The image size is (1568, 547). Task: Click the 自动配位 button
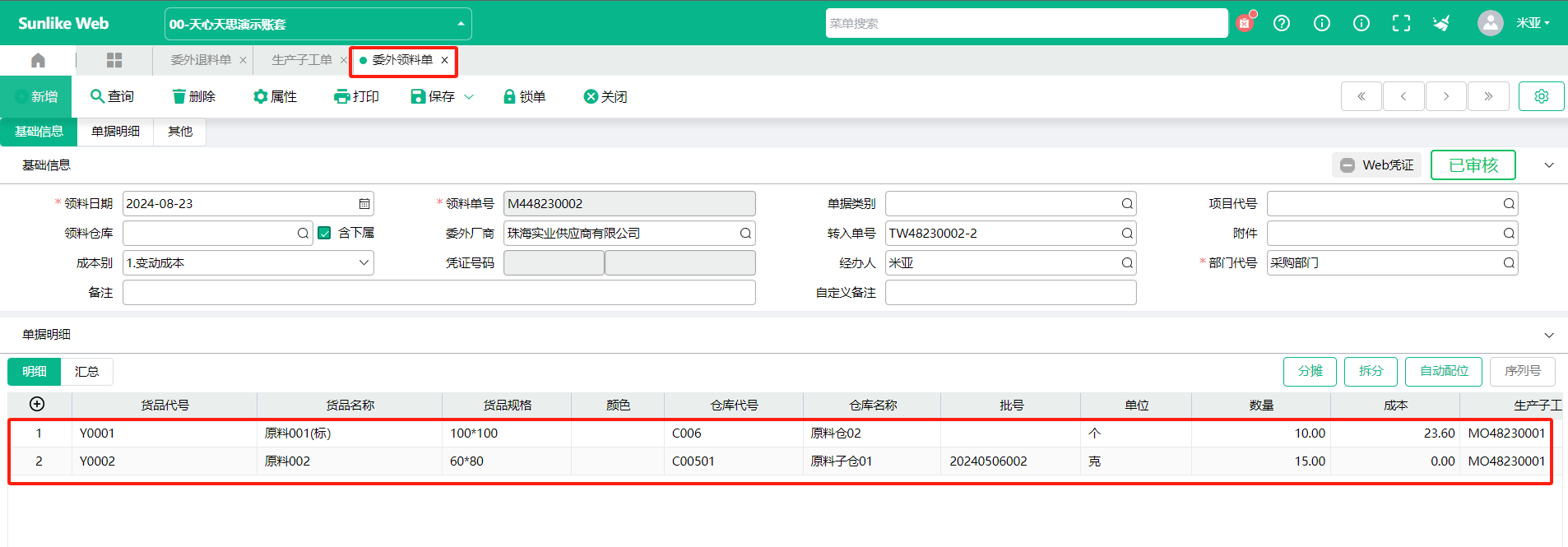1444,372
